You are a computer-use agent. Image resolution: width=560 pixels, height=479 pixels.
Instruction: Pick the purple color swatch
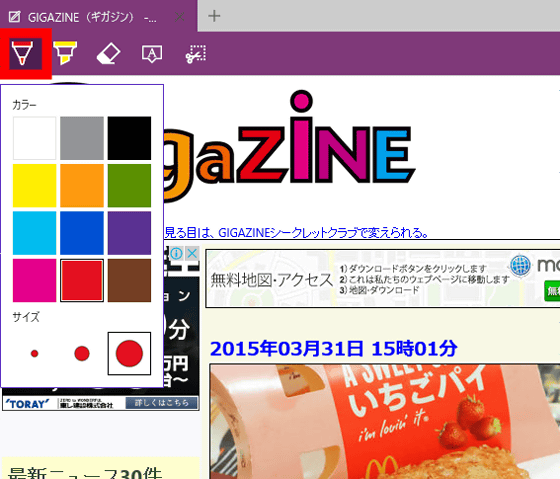point(129,233)
